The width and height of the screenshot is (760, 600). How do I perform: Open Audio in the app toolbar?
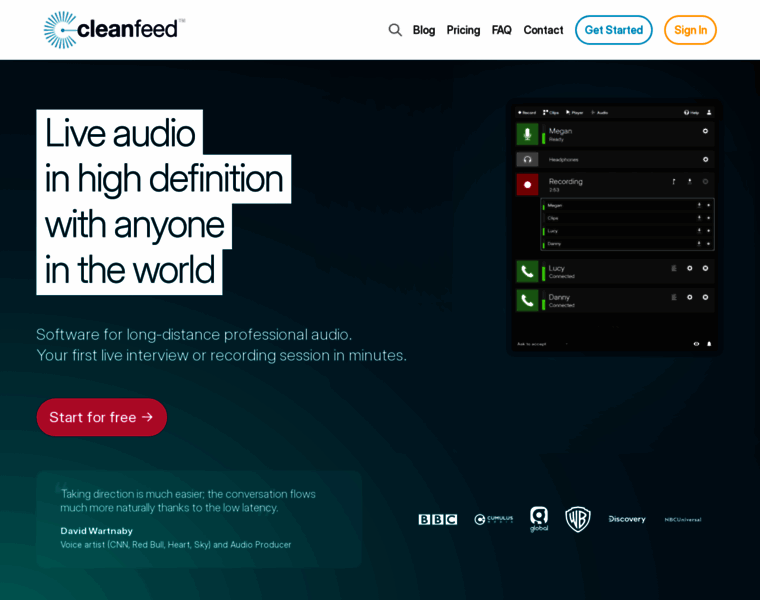(600, 112)
